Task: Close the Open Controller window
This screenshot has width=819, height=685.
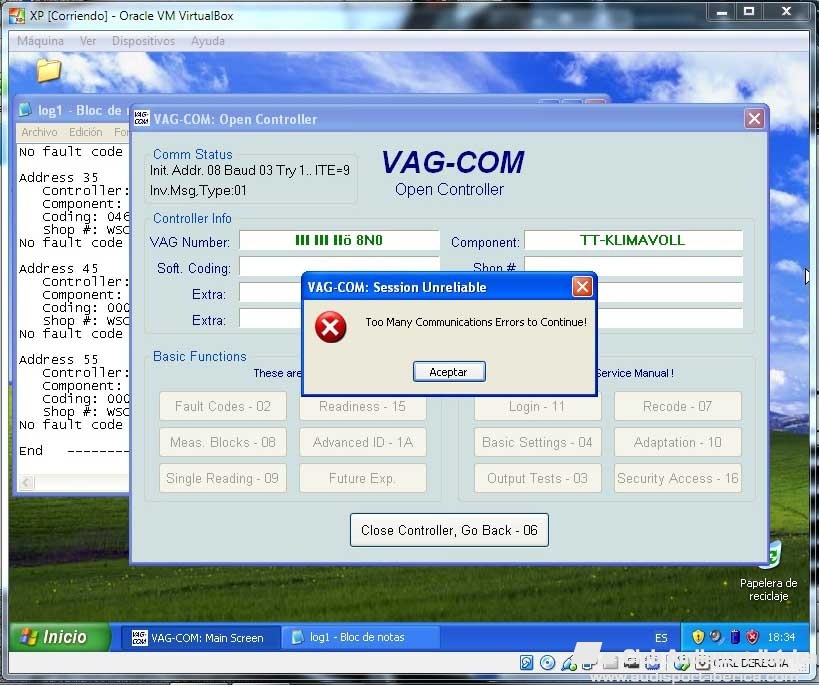Action: click(754, 119)
